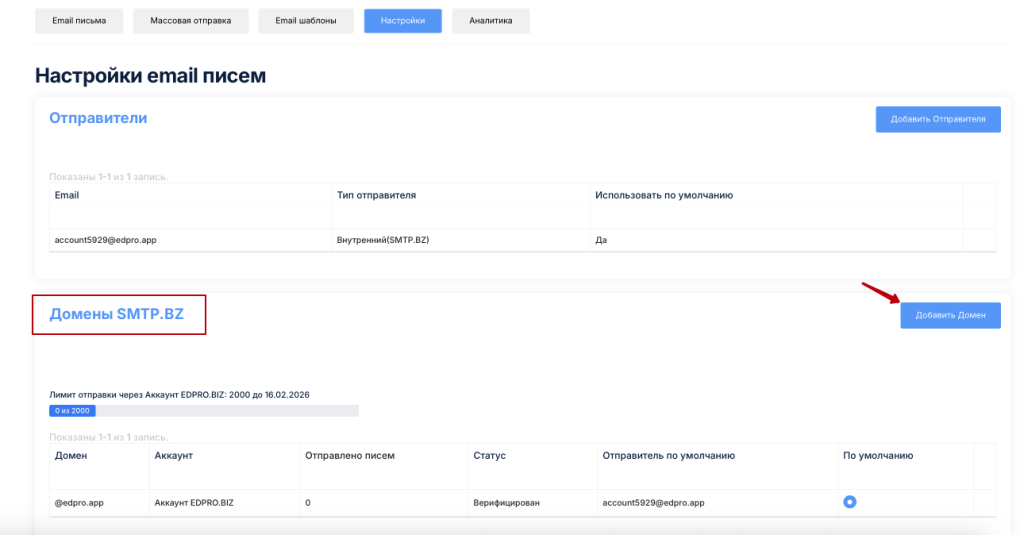
Task: Click the Отправители section heading
Action: [x=98, y=118]
